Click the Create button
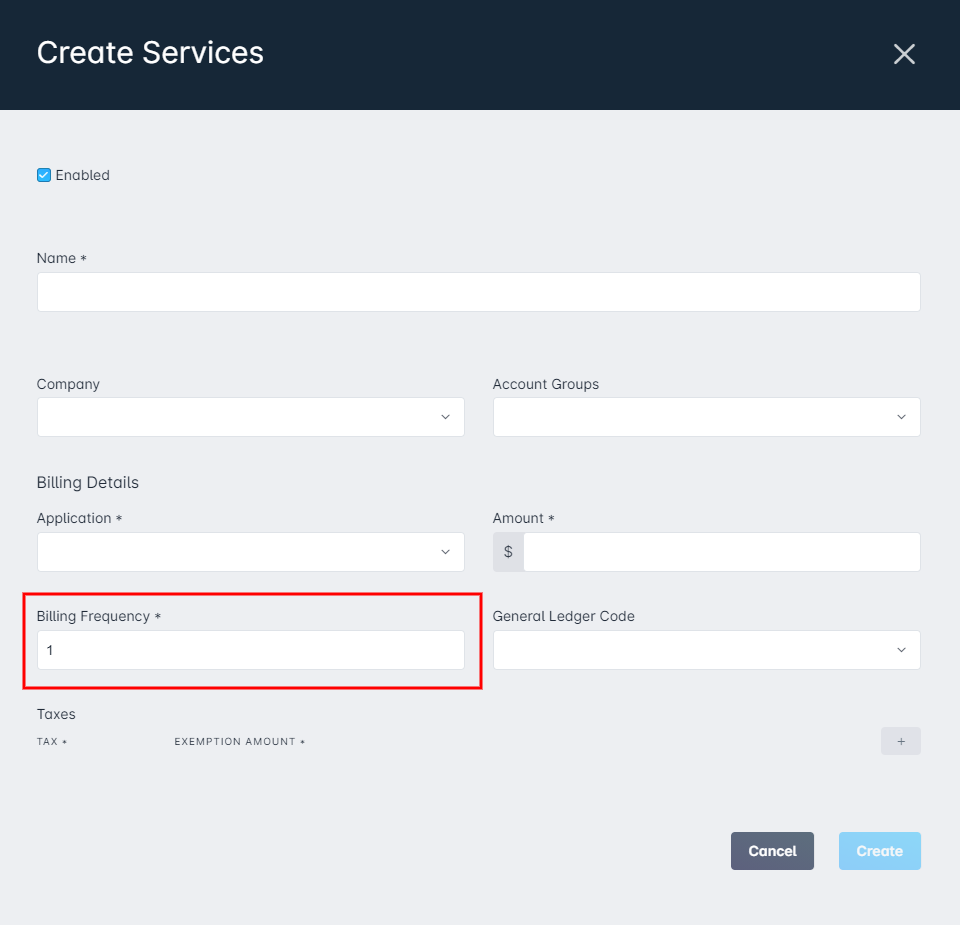 [879, 851]
